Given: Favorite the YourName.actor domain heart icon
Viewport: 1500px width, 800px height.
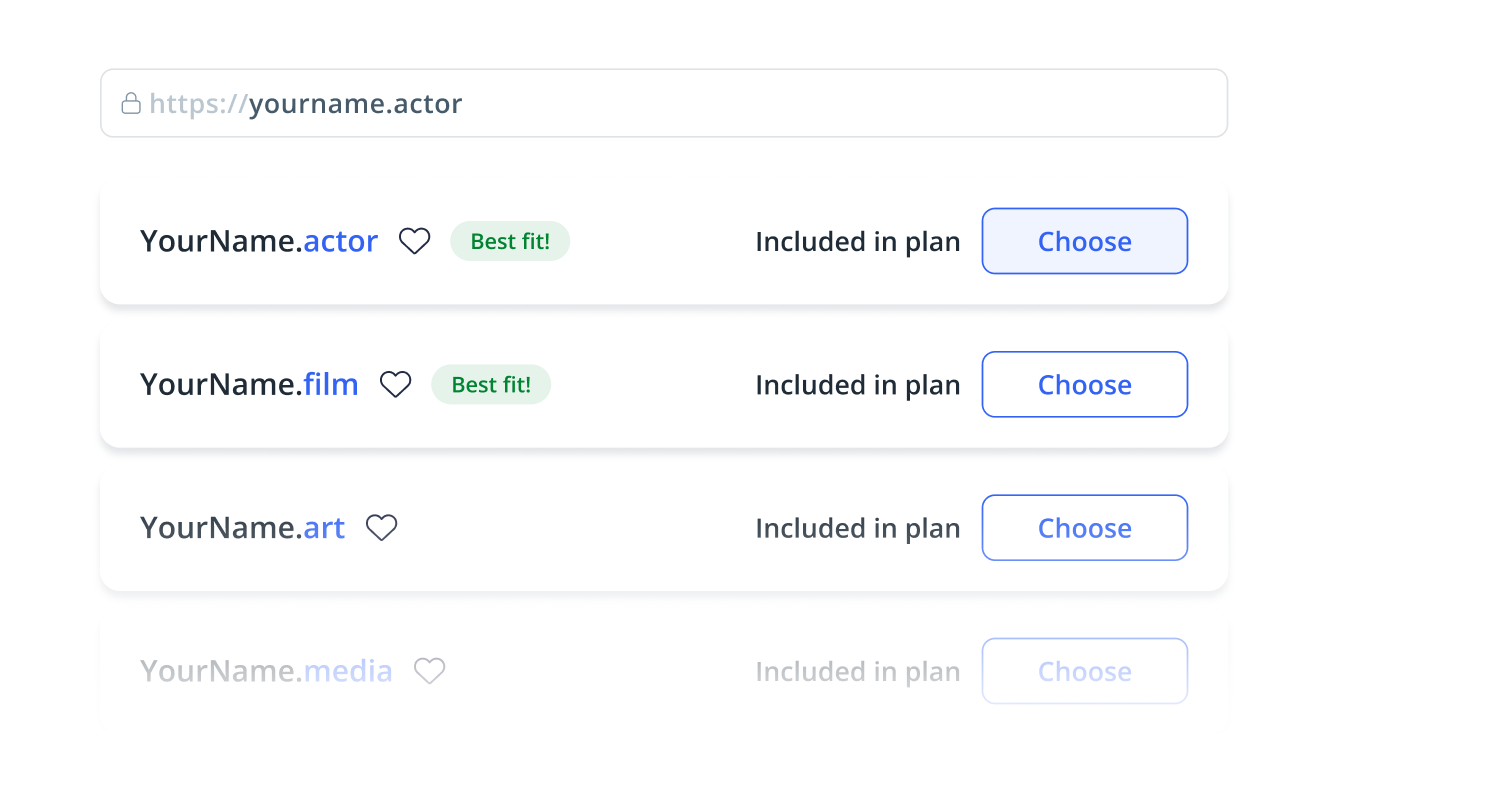Looking at the screenshot, I should click(414, 240).
